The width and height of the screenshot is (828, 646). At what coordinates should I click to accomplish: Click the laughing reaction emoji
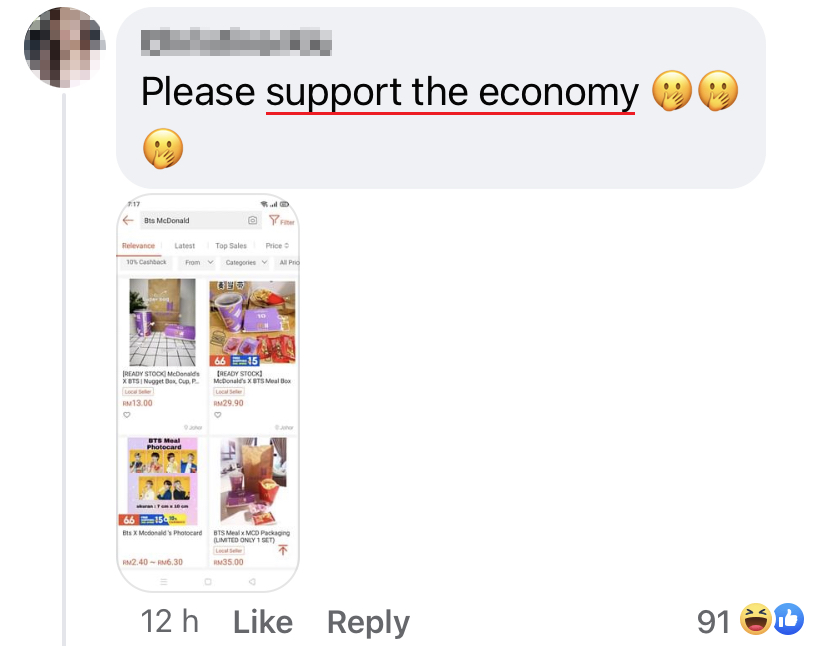click(x=755, y=619)
